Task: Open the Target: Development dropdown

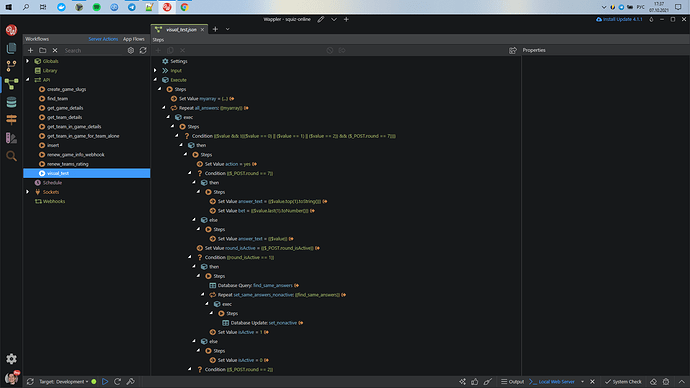Action: [63, 381]
